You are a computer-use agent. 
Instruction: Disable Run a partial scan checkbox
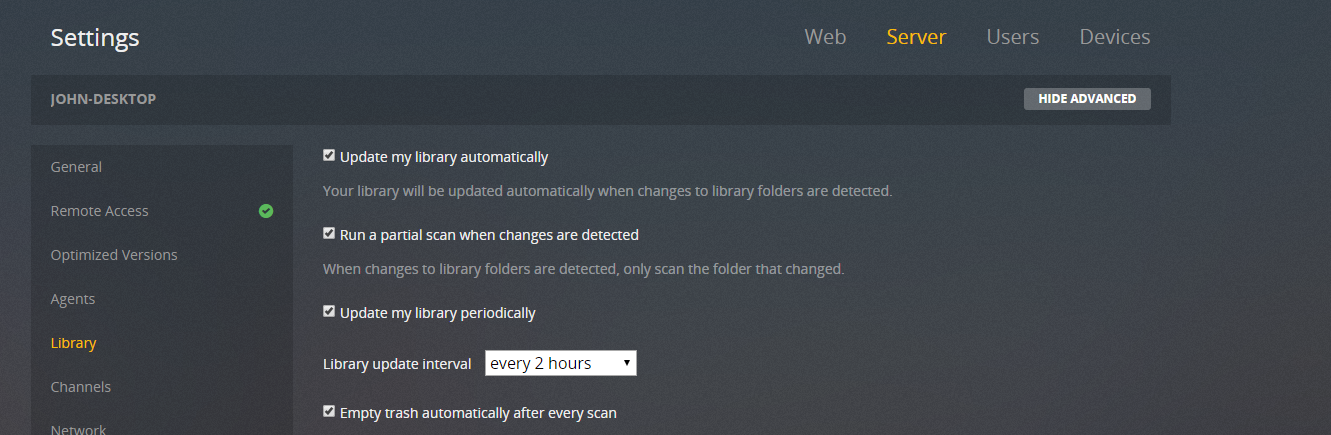coord(329,234)
